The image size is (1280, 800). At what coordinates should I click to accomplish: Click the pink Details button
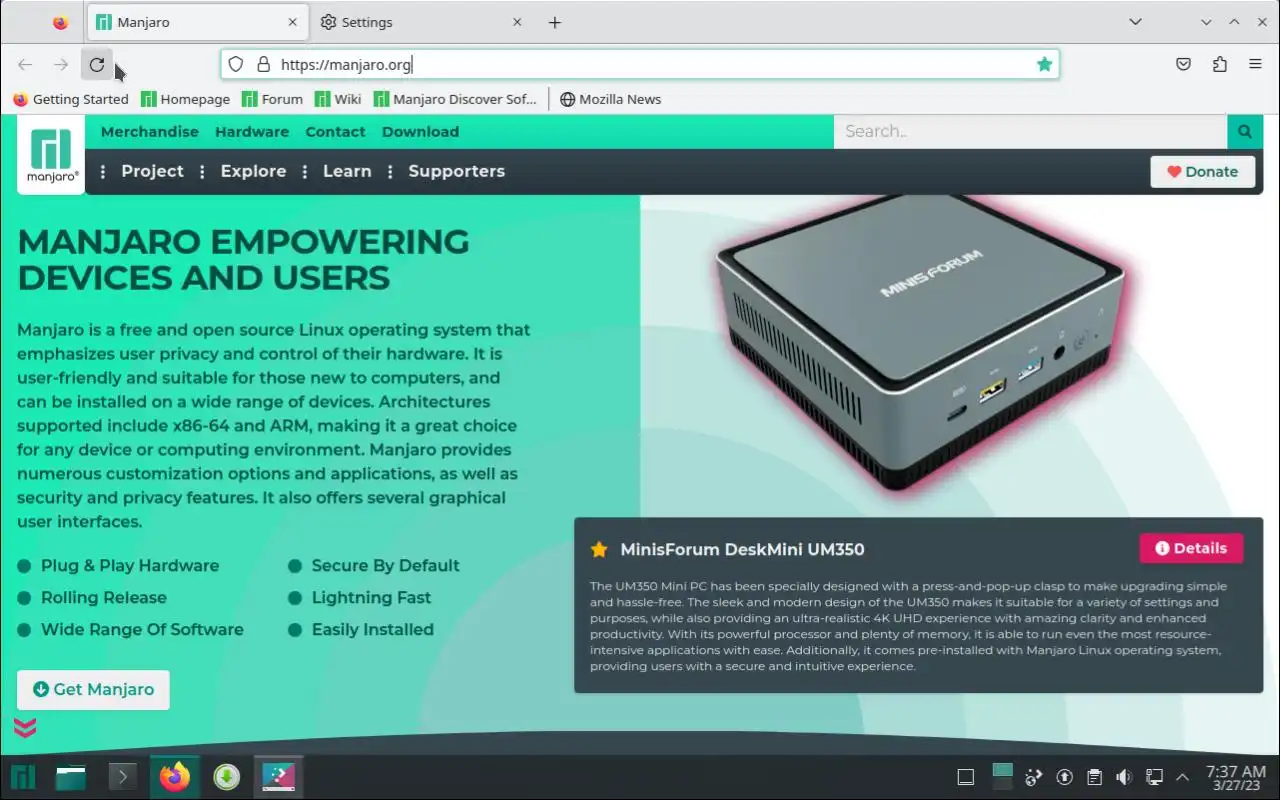1191,548
